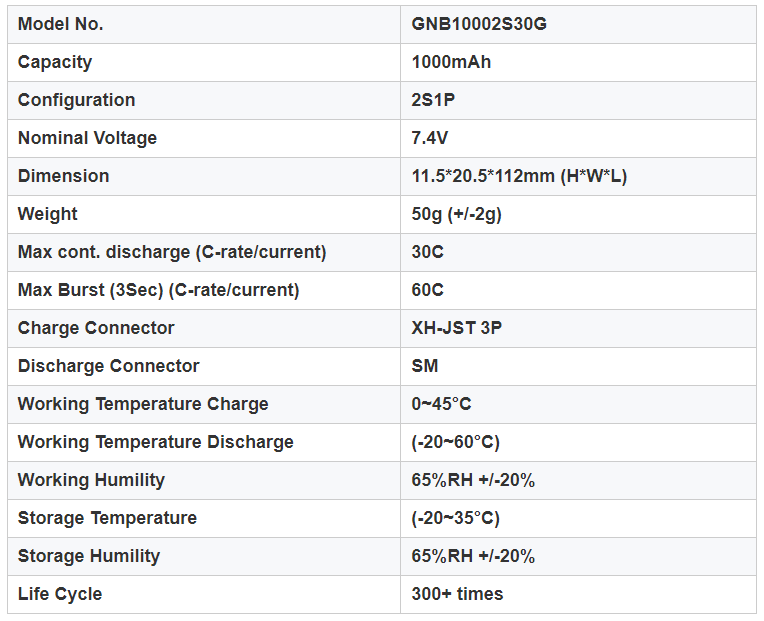Click the Nominal Voltage label

point(87,138)
